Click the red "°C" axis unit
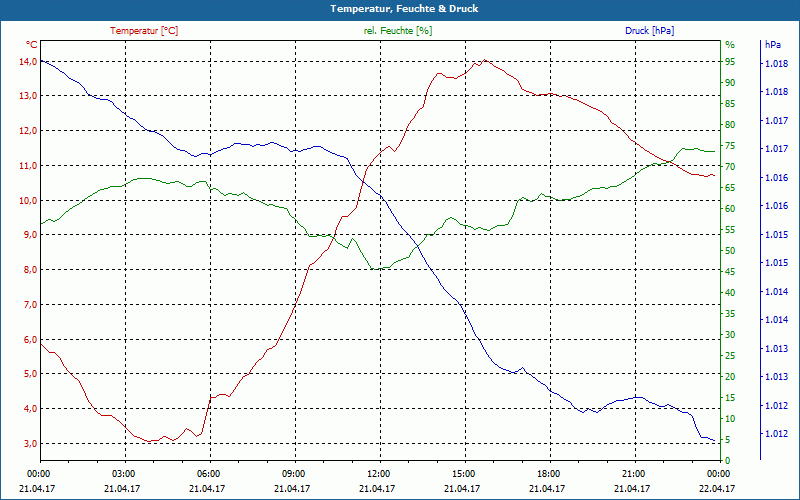The width and height of the screenshot is (800, 500). tap(32, 45)
